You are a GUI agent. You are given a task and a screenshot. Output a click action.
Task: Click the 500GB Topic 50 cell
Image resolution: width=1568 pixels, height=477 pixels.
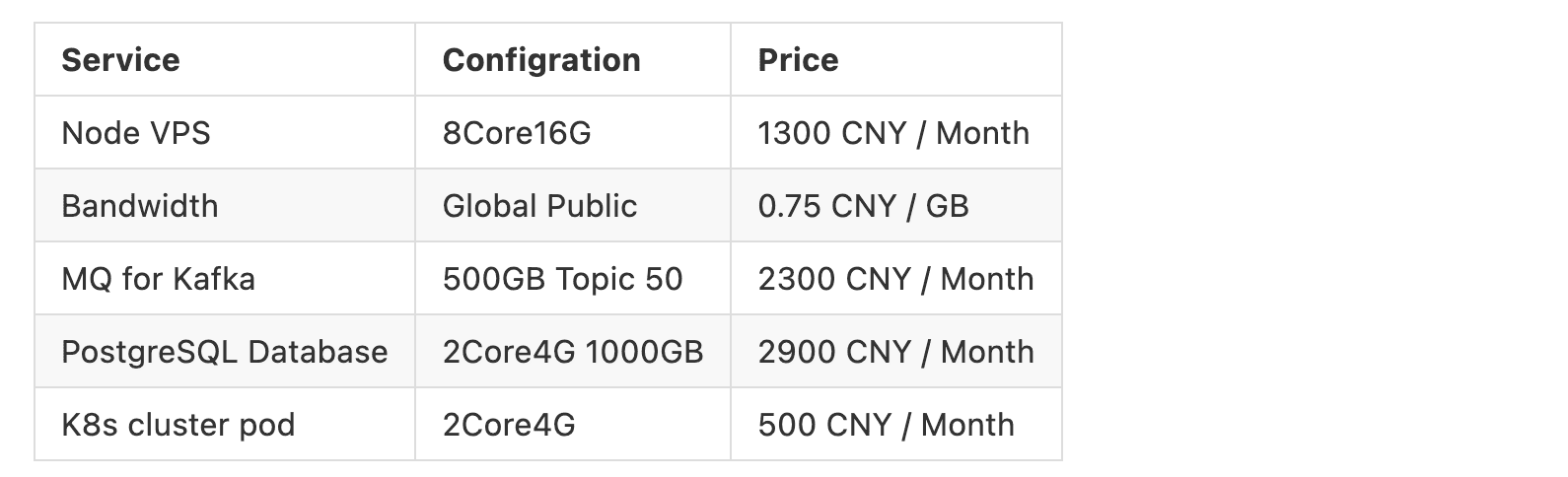point(562,279)
